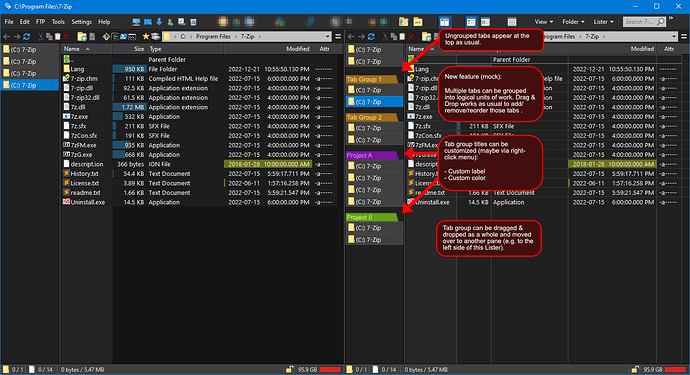Toggle the dual-pane layout button

444,22
